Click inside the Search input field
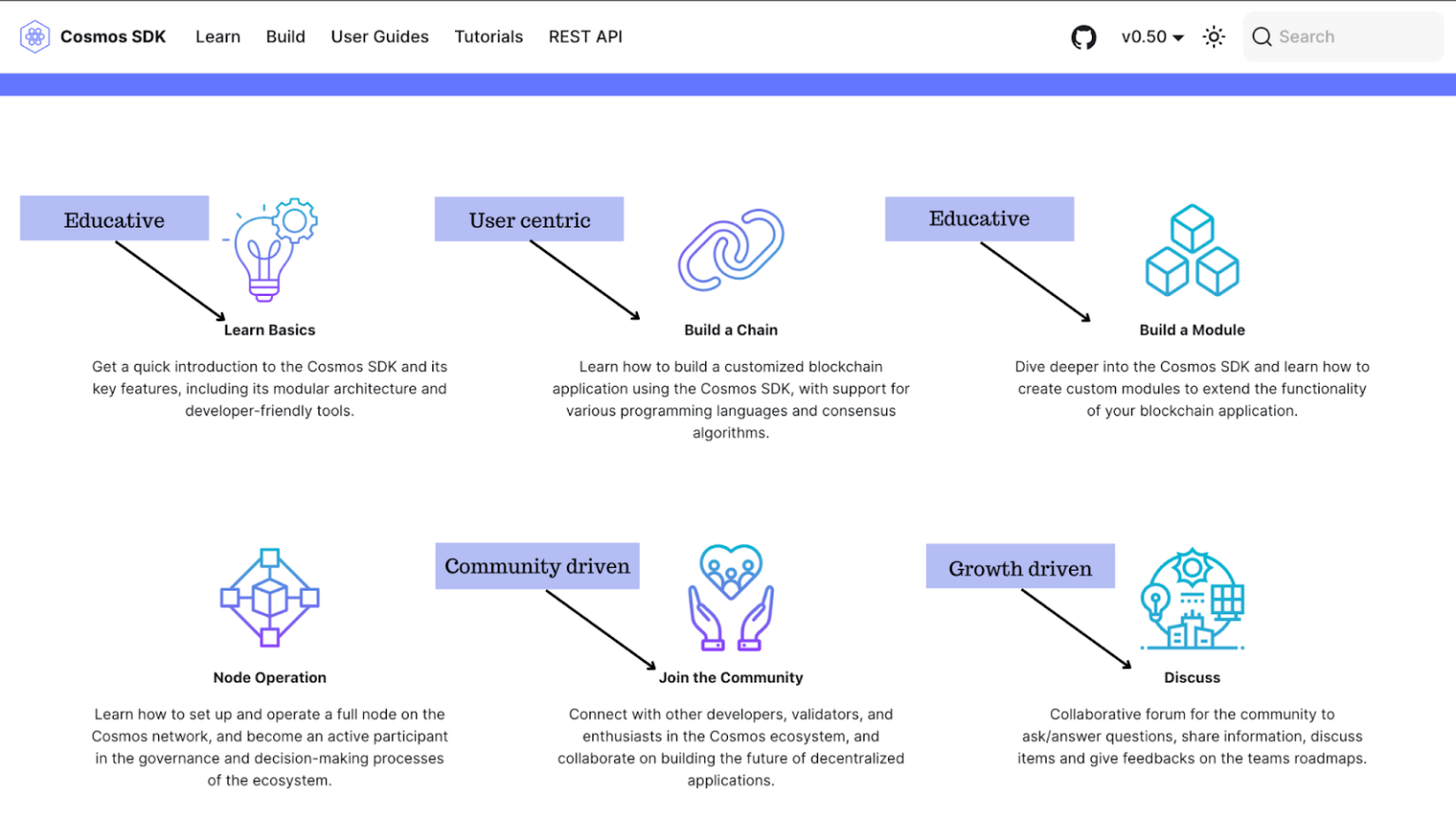Image resolution: width=1456 pixels, height=819 pixels. [x=1346, y=36]
